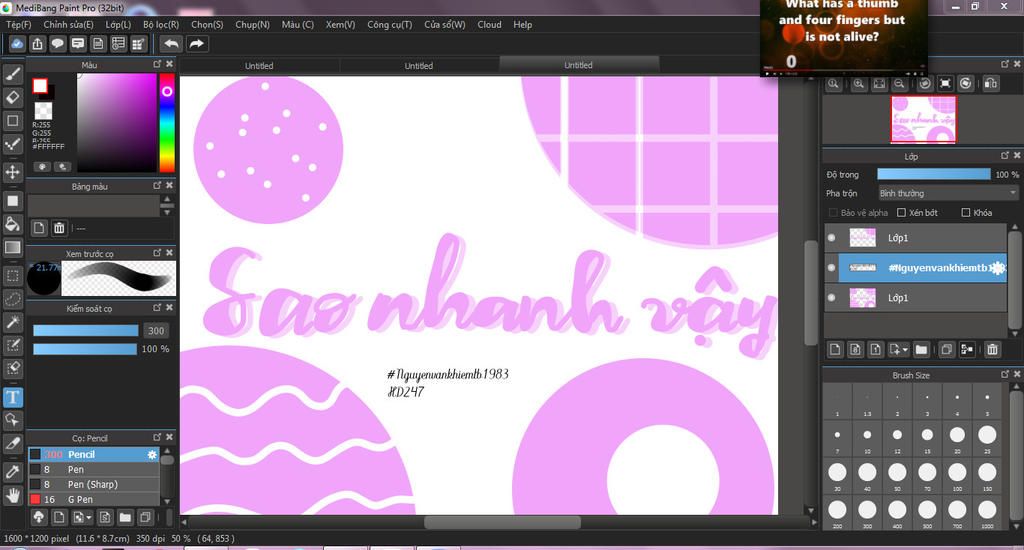Enable the Khóa lock checkbox

[x=965, y=212]
